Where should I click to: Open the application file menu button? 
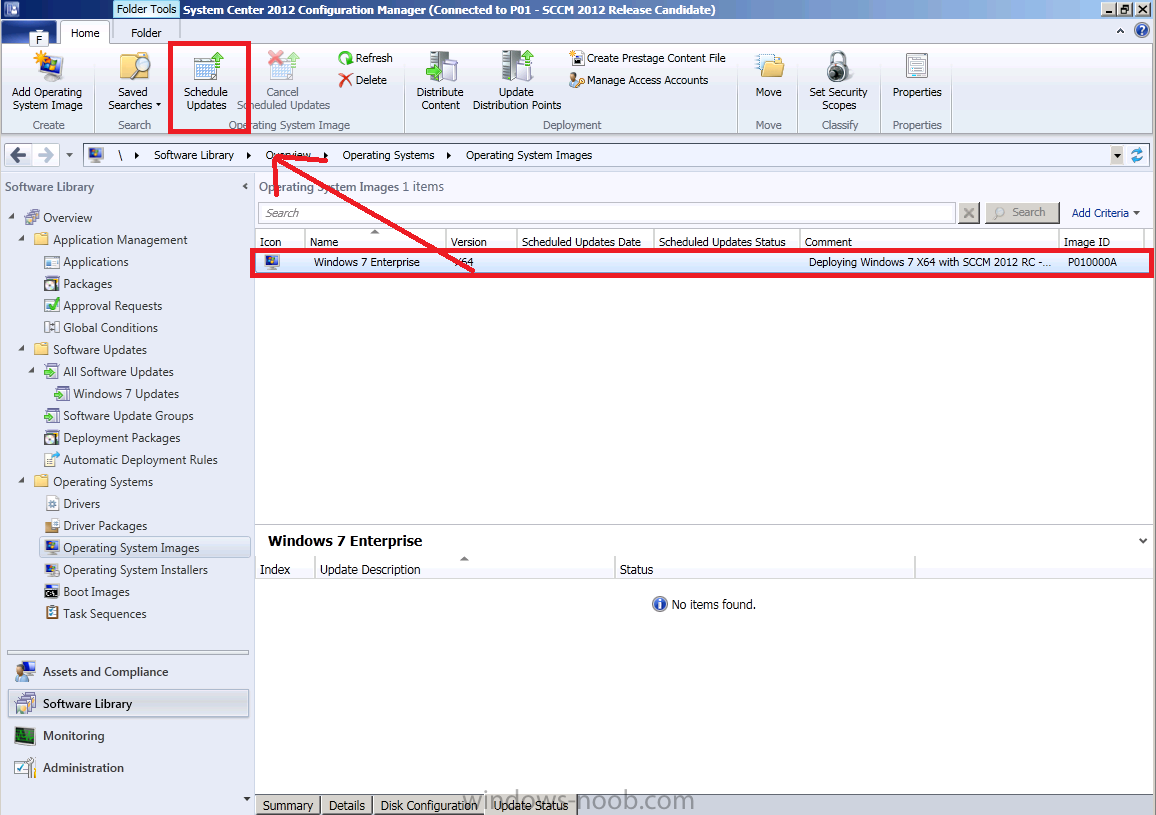27,33
